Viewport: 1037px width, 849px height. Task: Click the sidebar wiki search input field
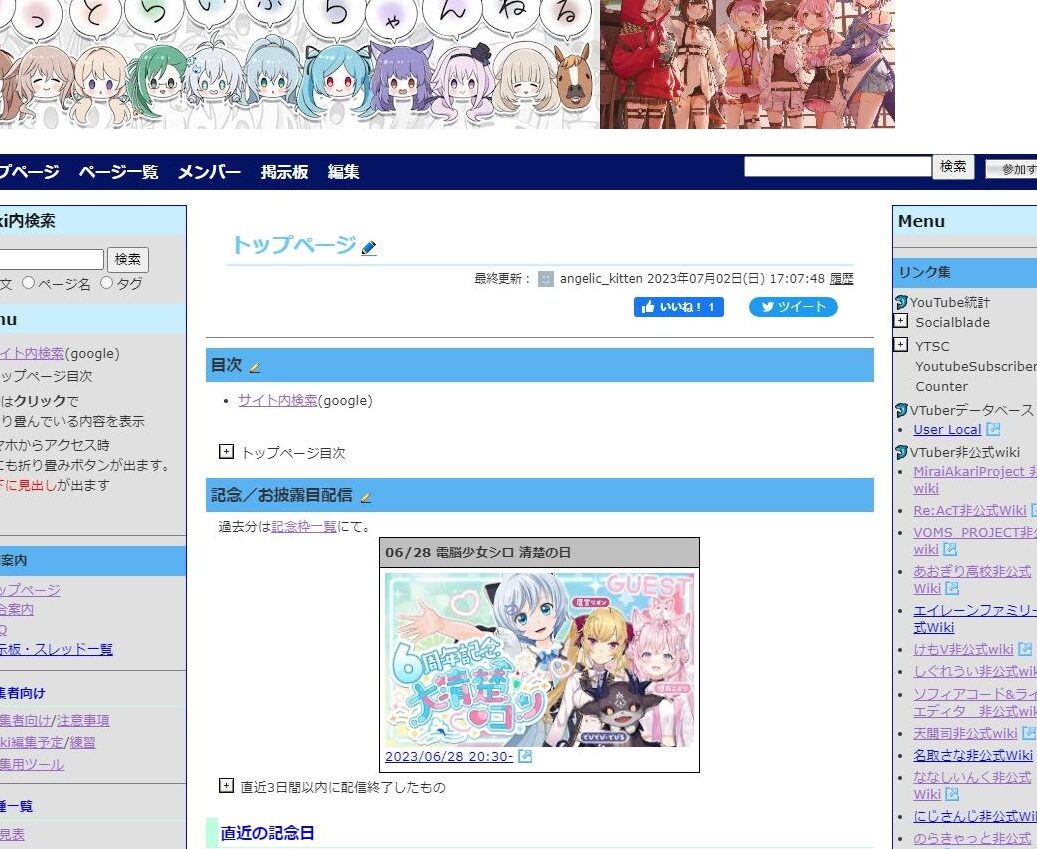[51, 259]
